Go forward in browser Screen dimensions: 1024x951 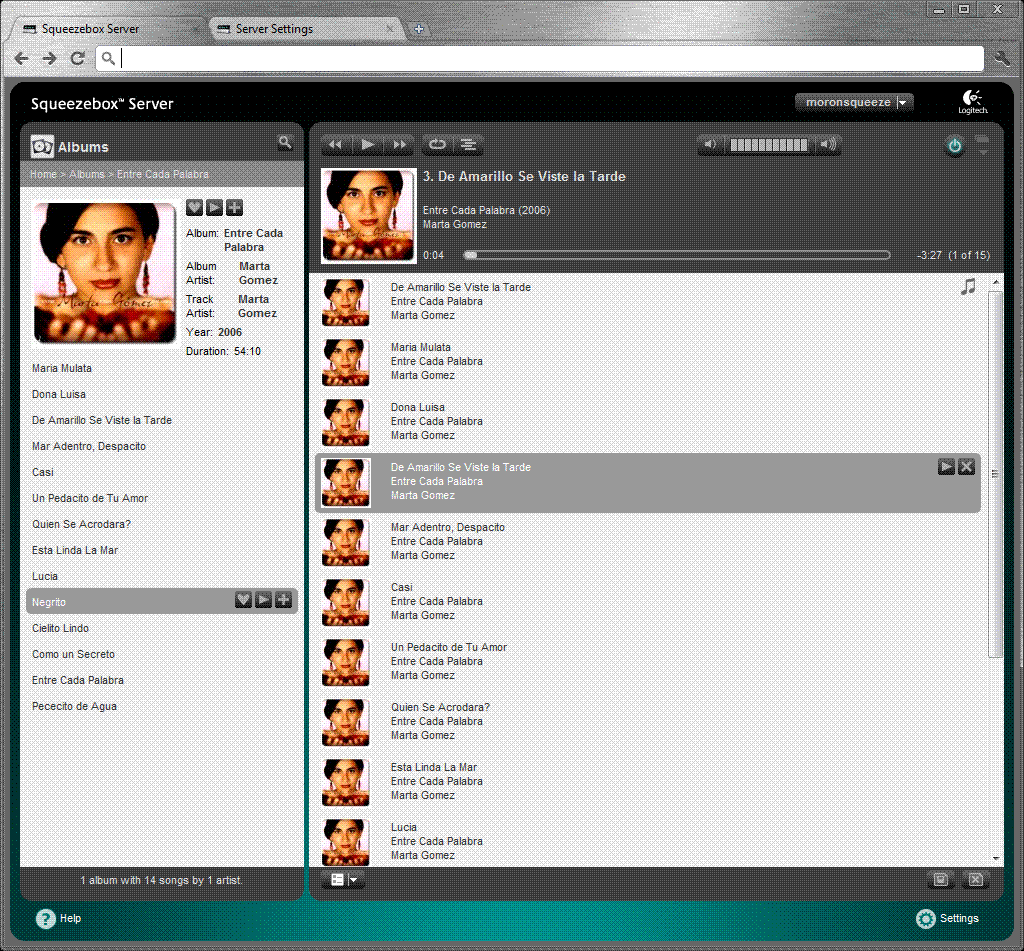point(50,58)
